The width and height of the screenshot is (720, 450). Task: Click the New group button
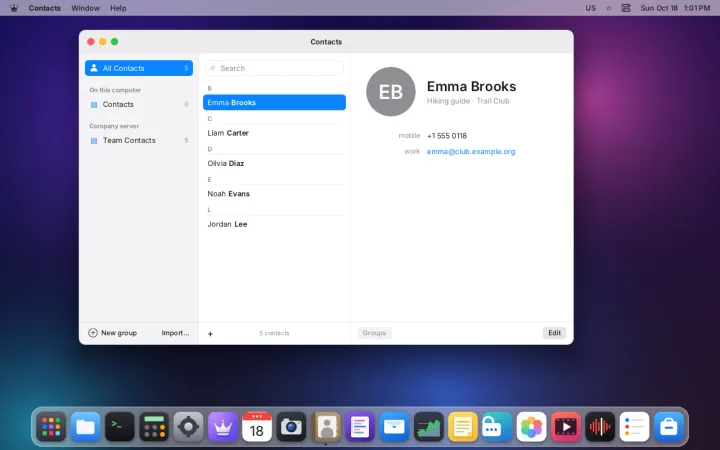pyautogui.click(x=112, y=333)
